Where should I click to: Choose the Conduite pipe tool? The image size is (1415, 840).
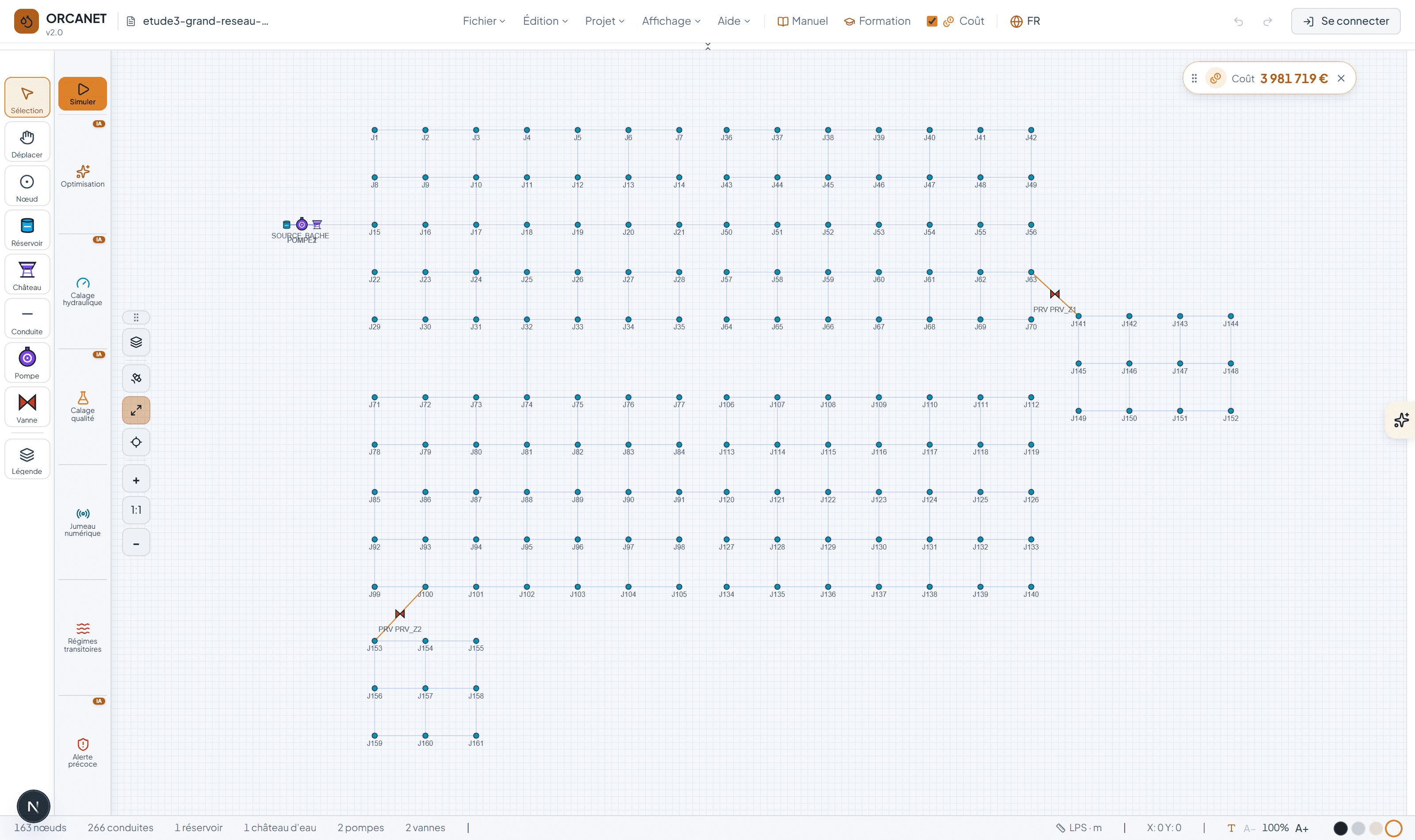(x=27, y=319)
